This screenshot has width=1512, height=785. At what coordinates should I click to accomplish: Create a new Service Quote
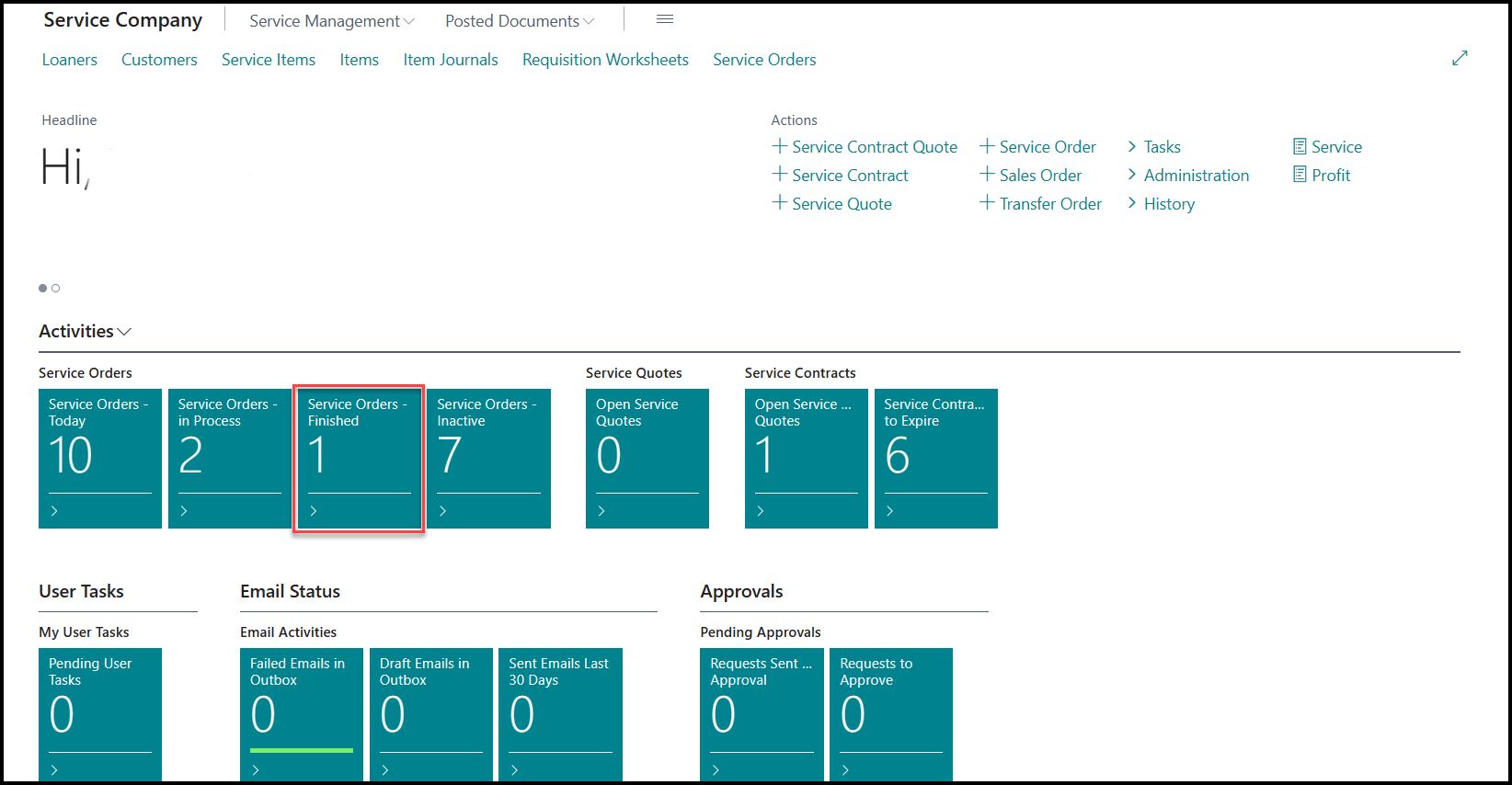point(842,204)
